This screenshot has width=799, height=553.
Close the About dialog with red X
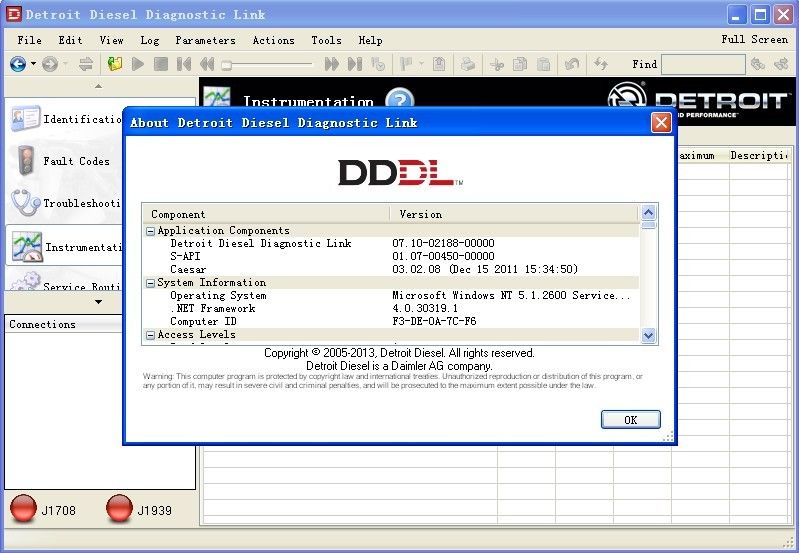pos(661,123)
